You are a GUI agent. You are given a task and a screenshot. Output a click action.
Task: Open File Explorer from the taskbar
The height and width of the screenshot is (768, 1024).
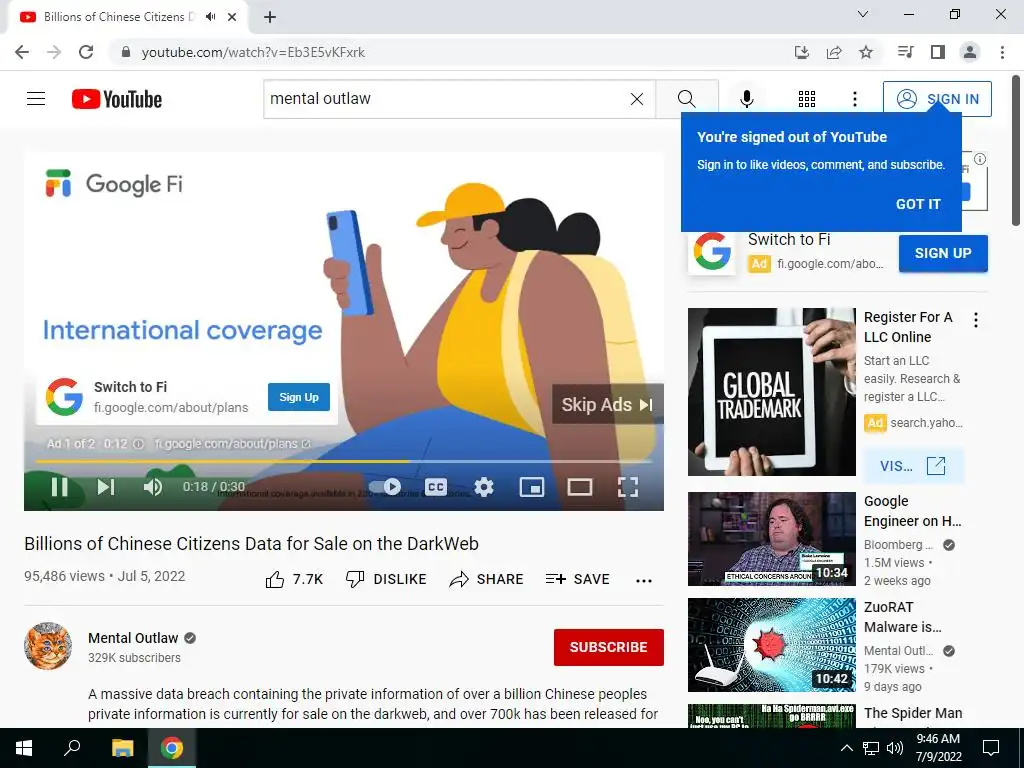pos(122,748)
